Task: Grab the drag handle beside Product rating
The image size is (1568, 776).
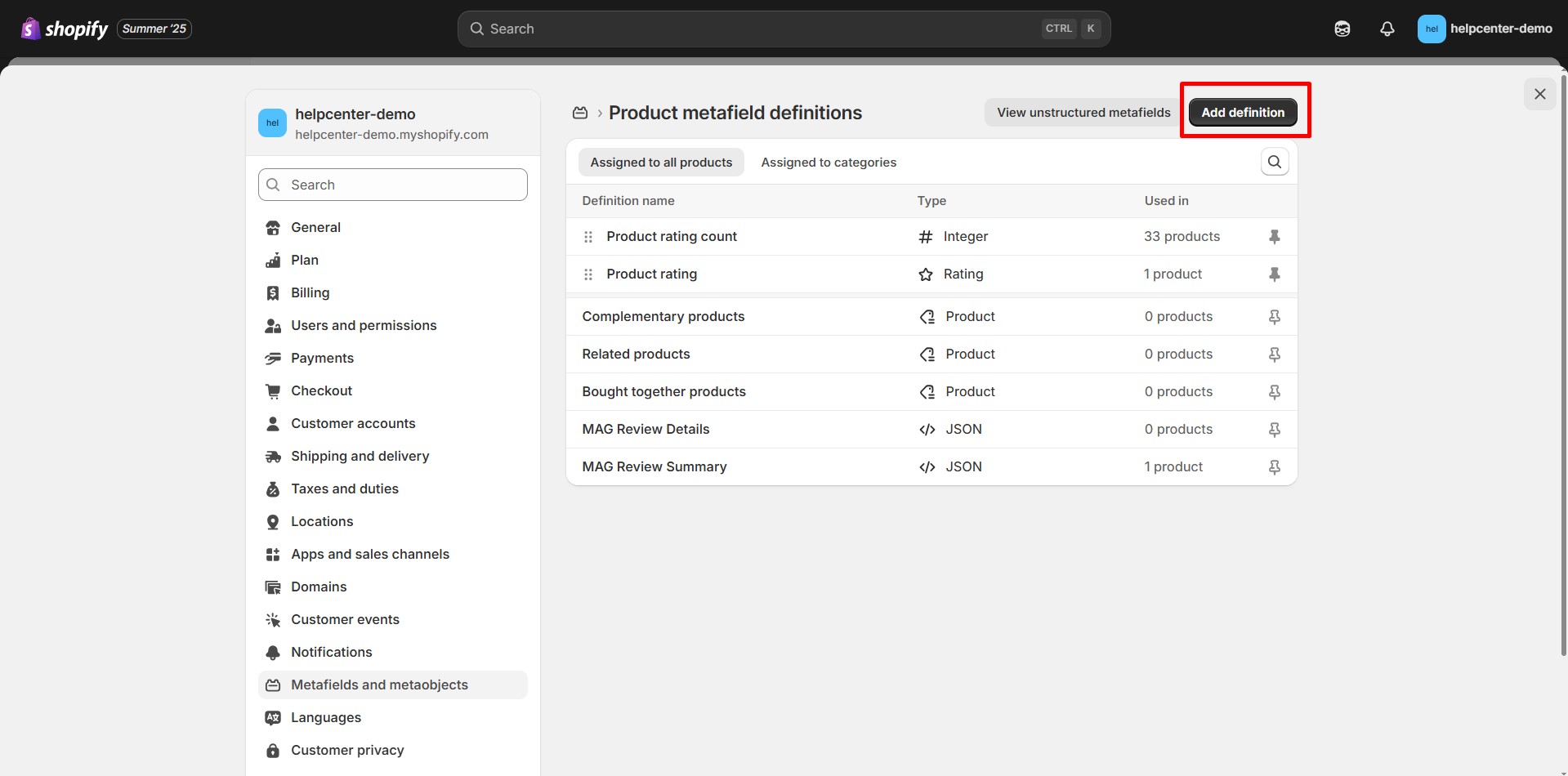Action: pos(588,274)
